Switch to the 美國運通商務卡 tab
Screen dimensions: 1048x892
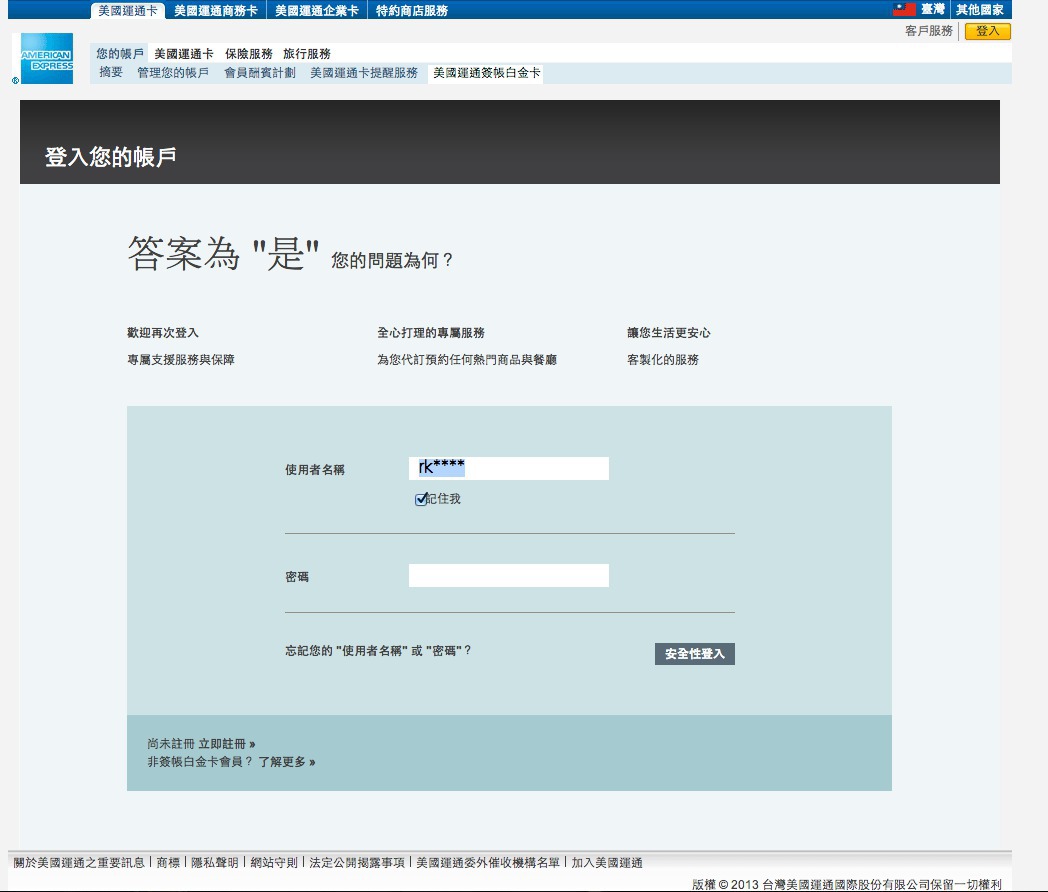pyautogui.click(x=216, y=11)
